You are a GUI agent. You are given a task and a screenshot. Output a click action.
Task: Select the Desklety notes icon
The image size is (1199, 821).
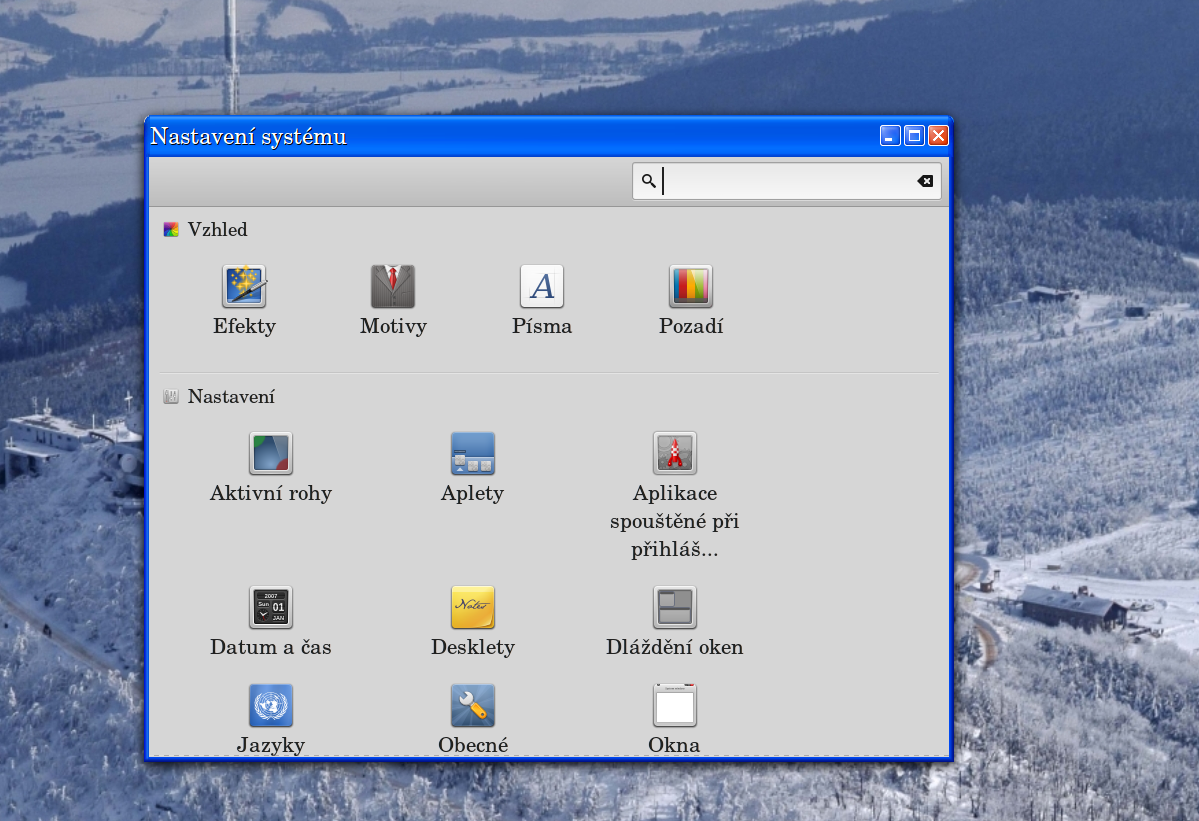point(472,607)
